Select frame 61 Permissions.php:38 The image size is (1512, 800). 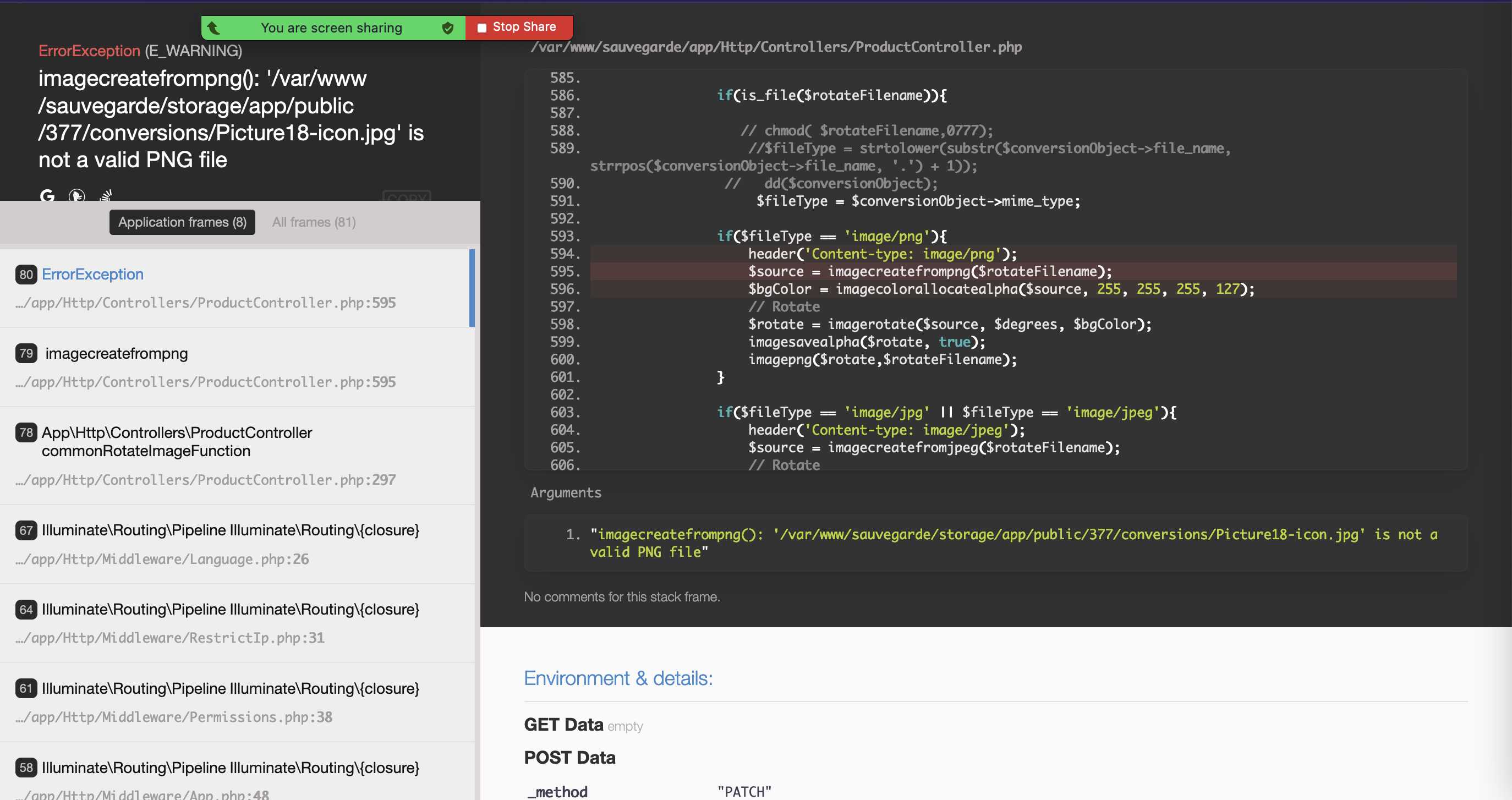click(237, 703)
